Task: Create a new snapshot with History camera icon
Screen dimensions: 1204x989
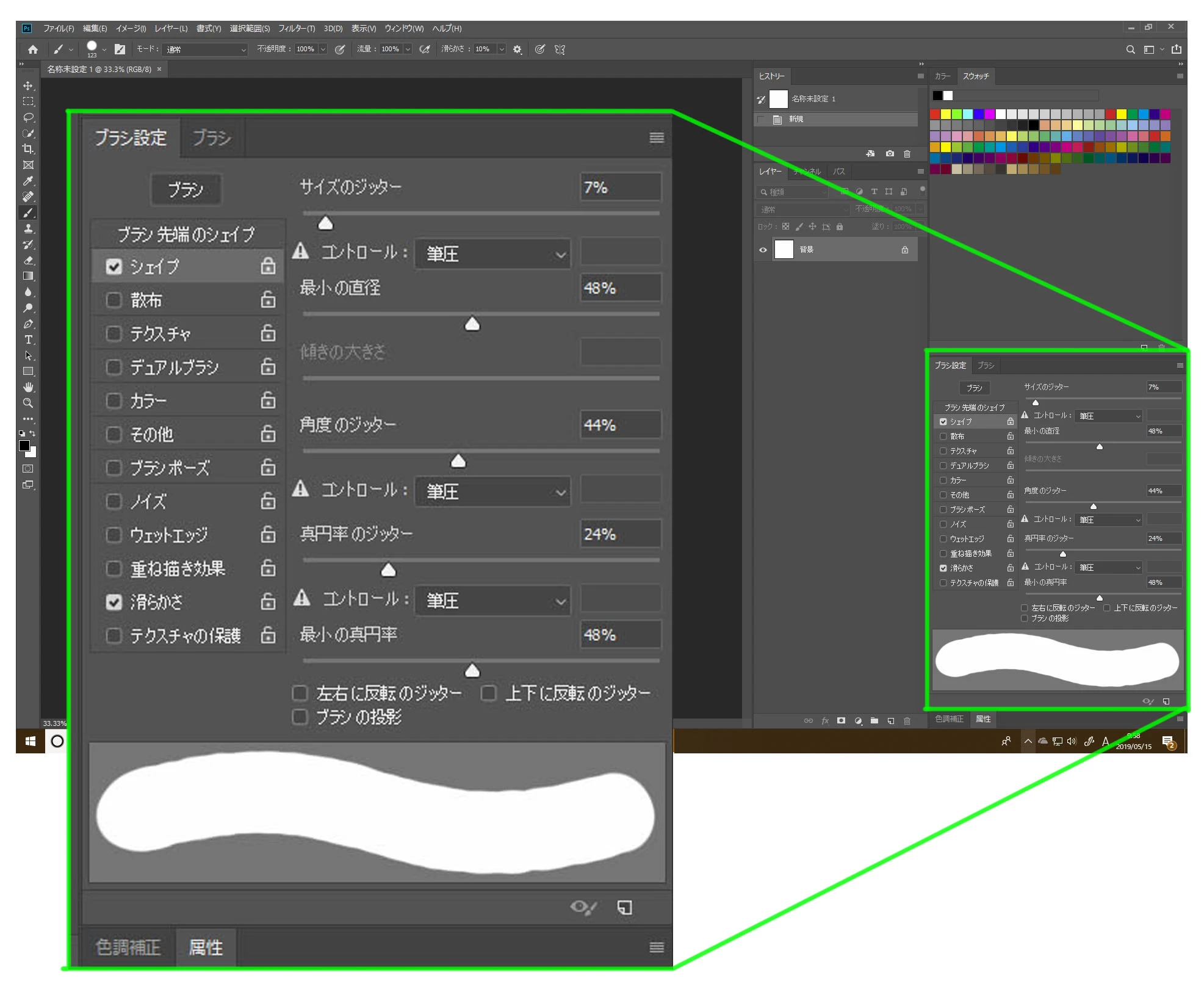Action: click(x=890, y=153)
